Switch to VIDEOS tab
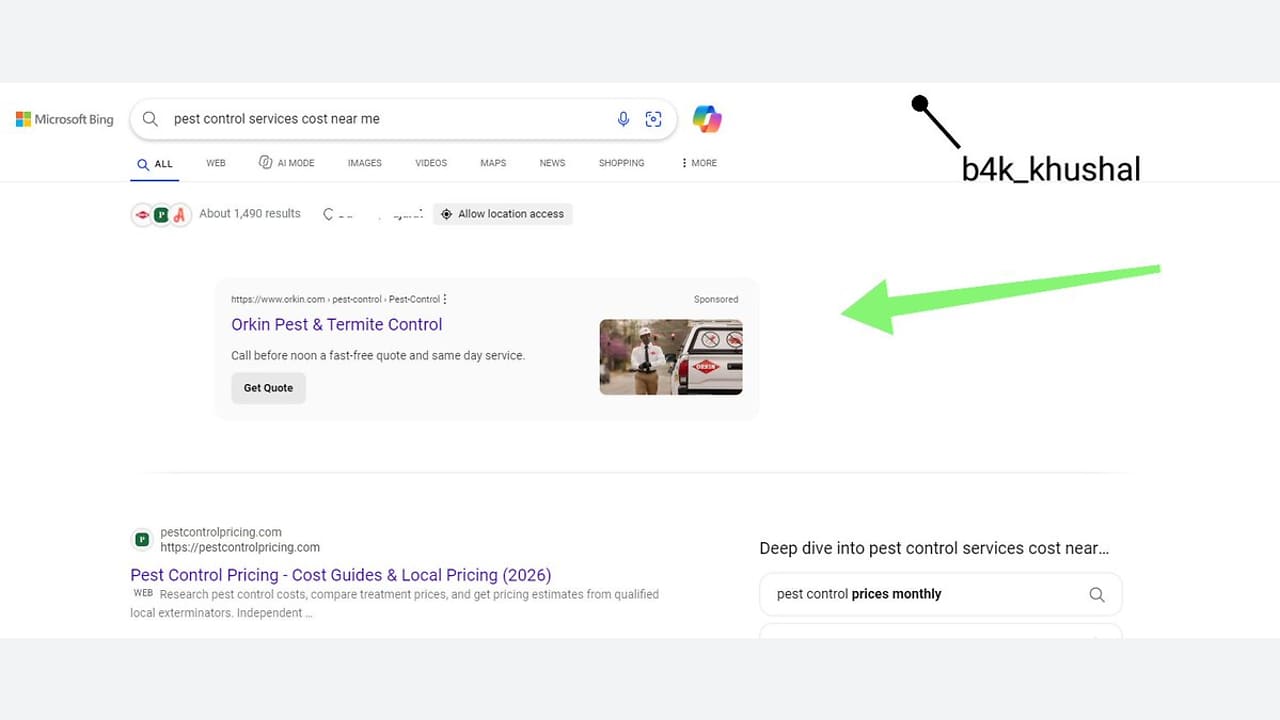 click(431, 163)
